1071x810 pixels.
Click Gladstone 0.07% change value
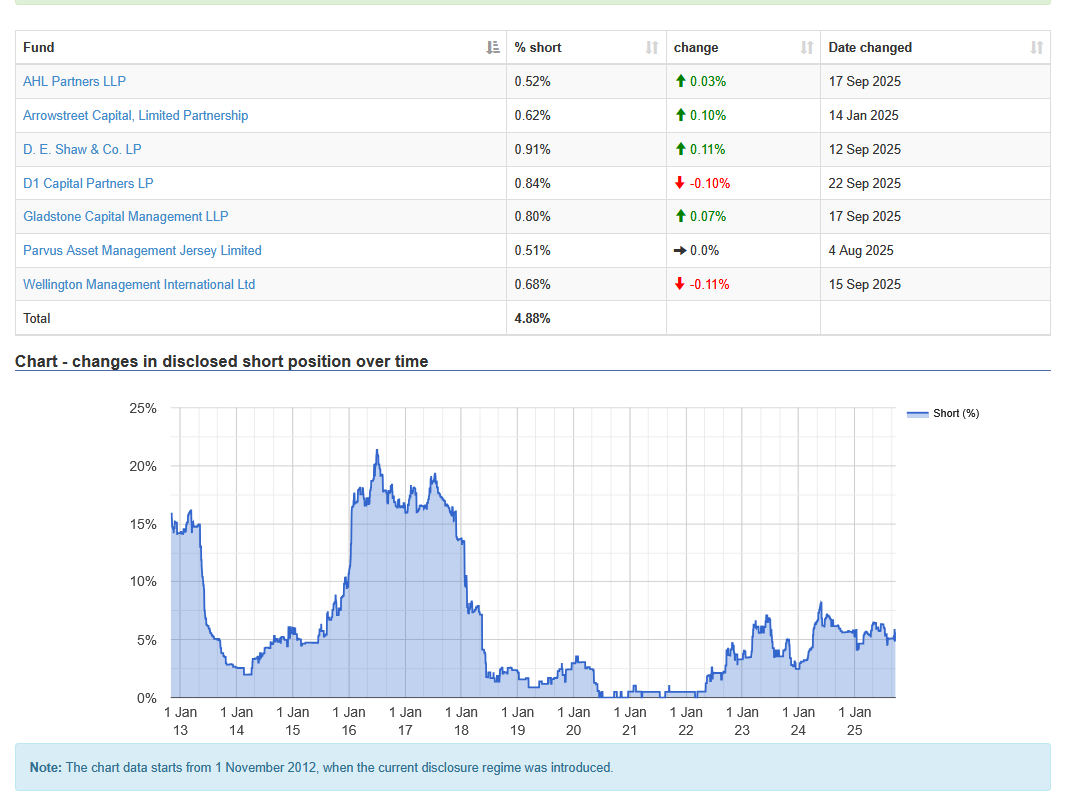(x=708, y=217)
